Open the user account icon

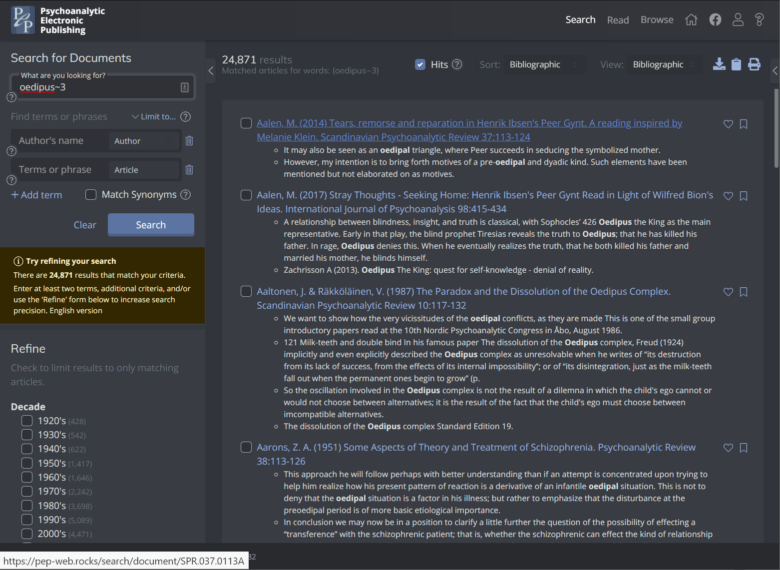738,19
